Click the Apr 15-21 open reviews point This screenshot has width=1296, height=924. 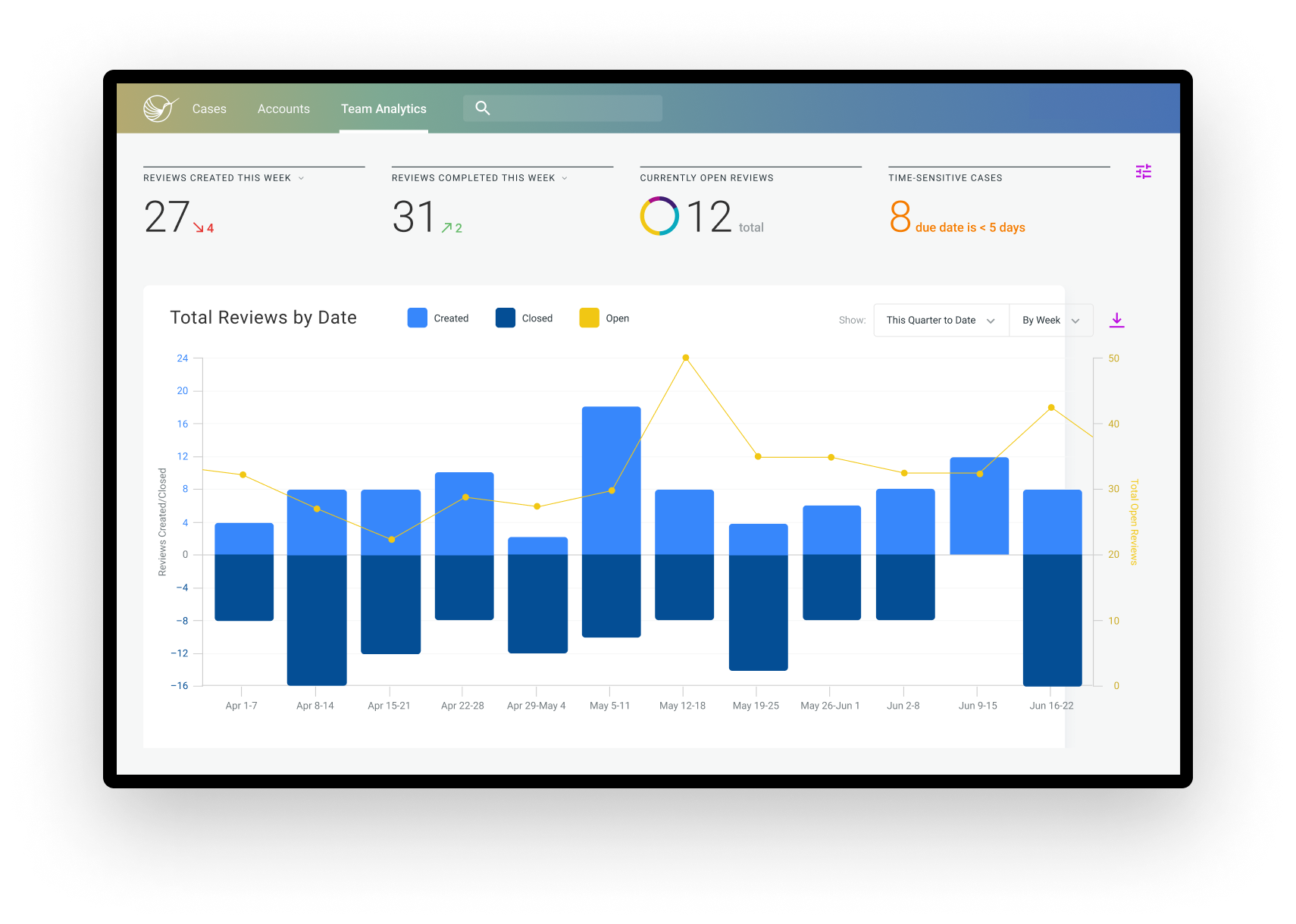[392, 540]
